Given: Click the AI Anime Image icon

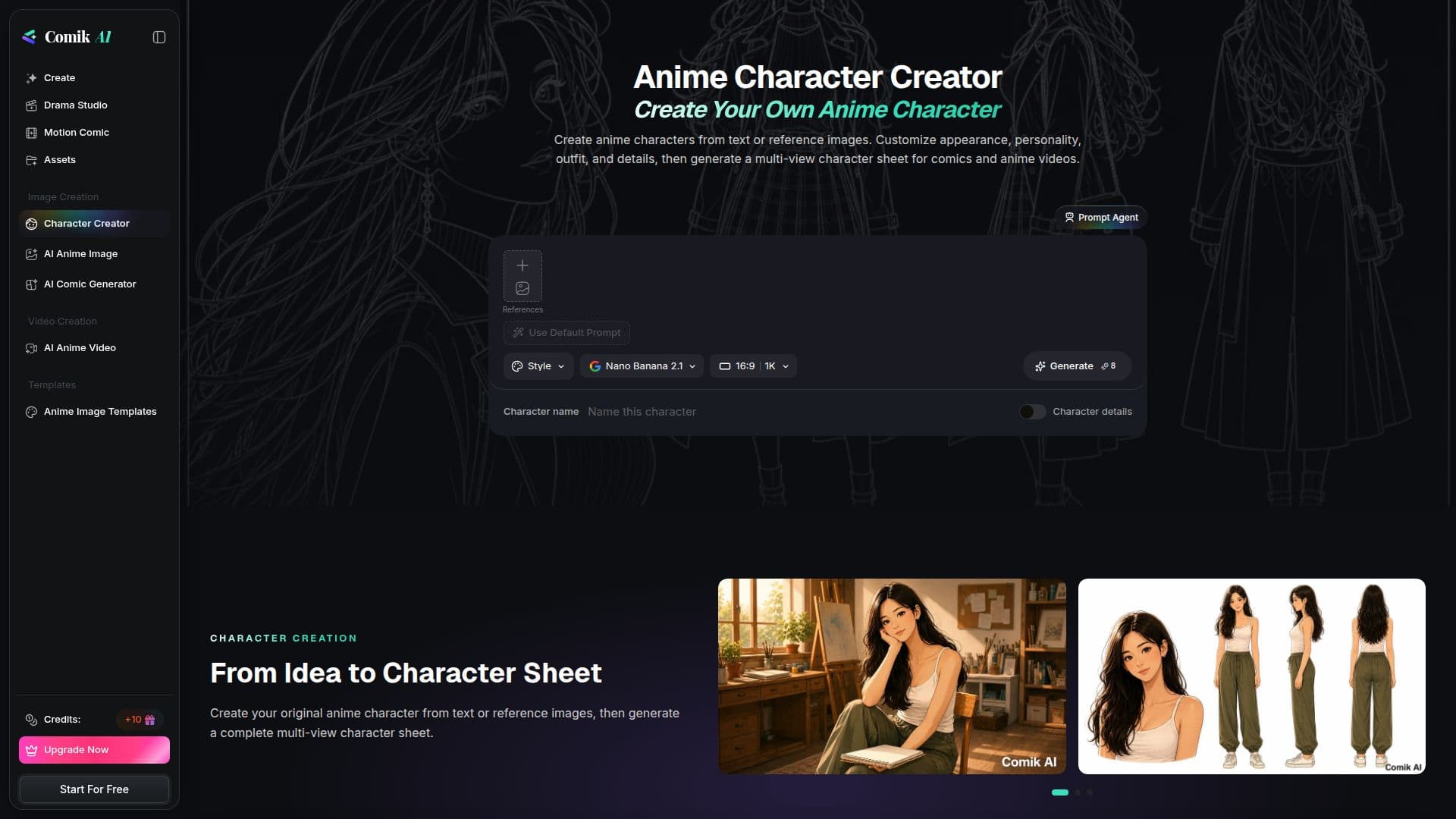Looking at the screenshot, I should [31, 254].
